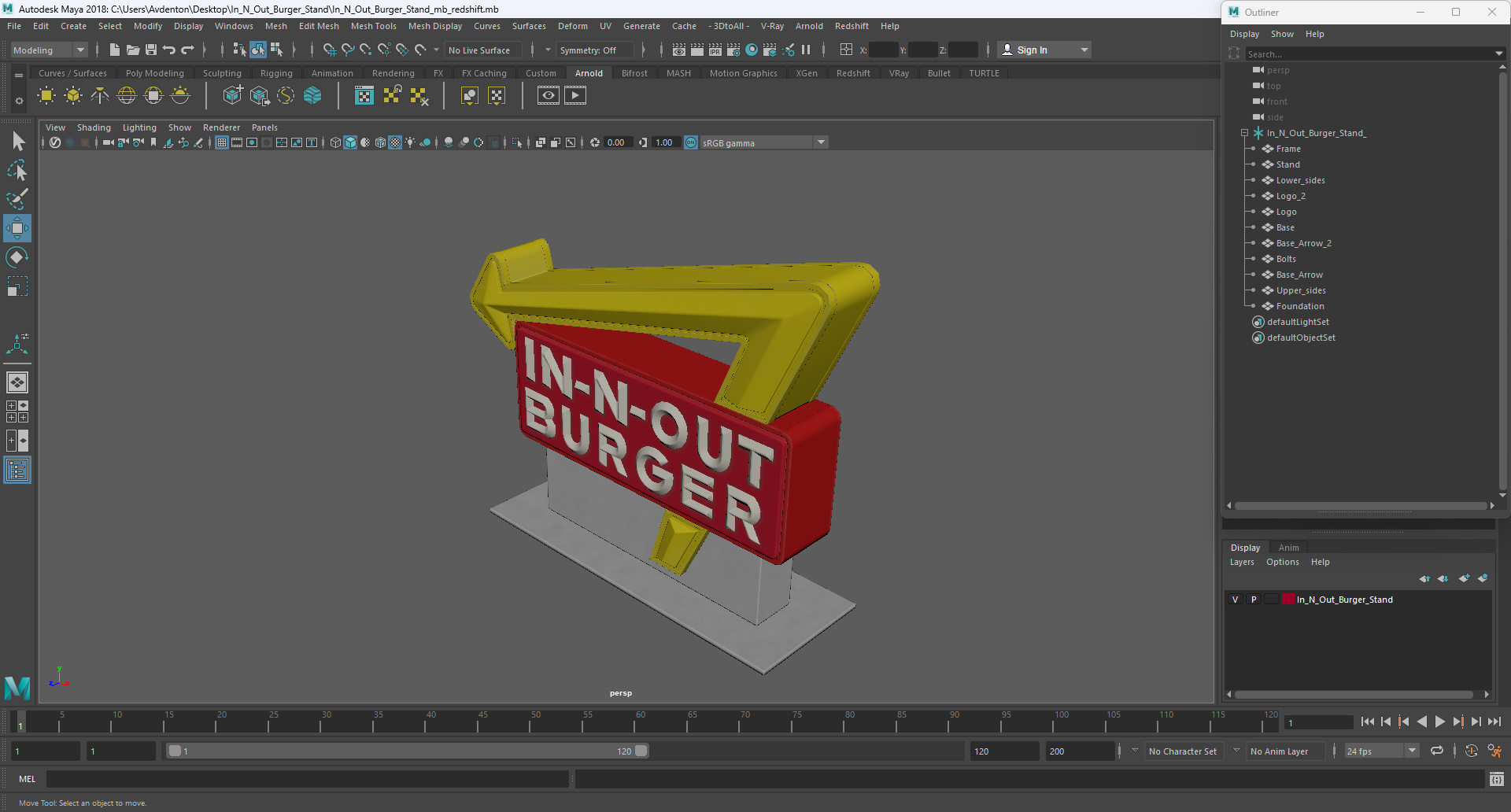
Task: Create an Arnold area light from shelf
Action: pos(46,96)
